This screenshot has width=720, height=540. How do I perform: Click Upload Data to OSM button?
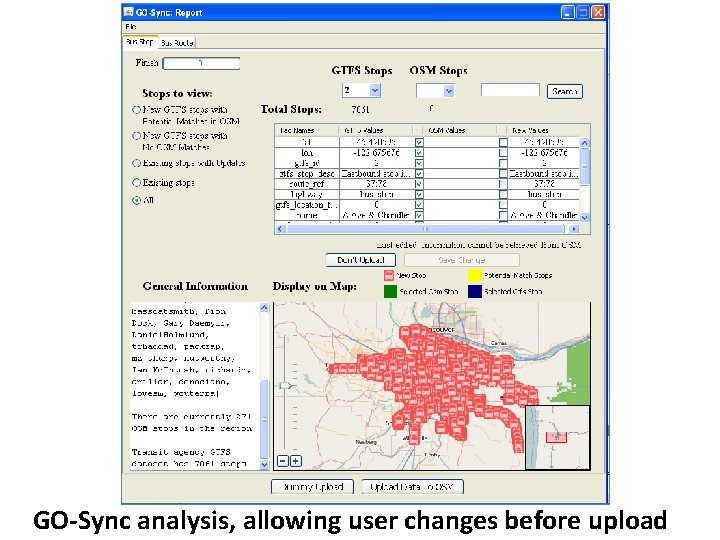point(412,487)
